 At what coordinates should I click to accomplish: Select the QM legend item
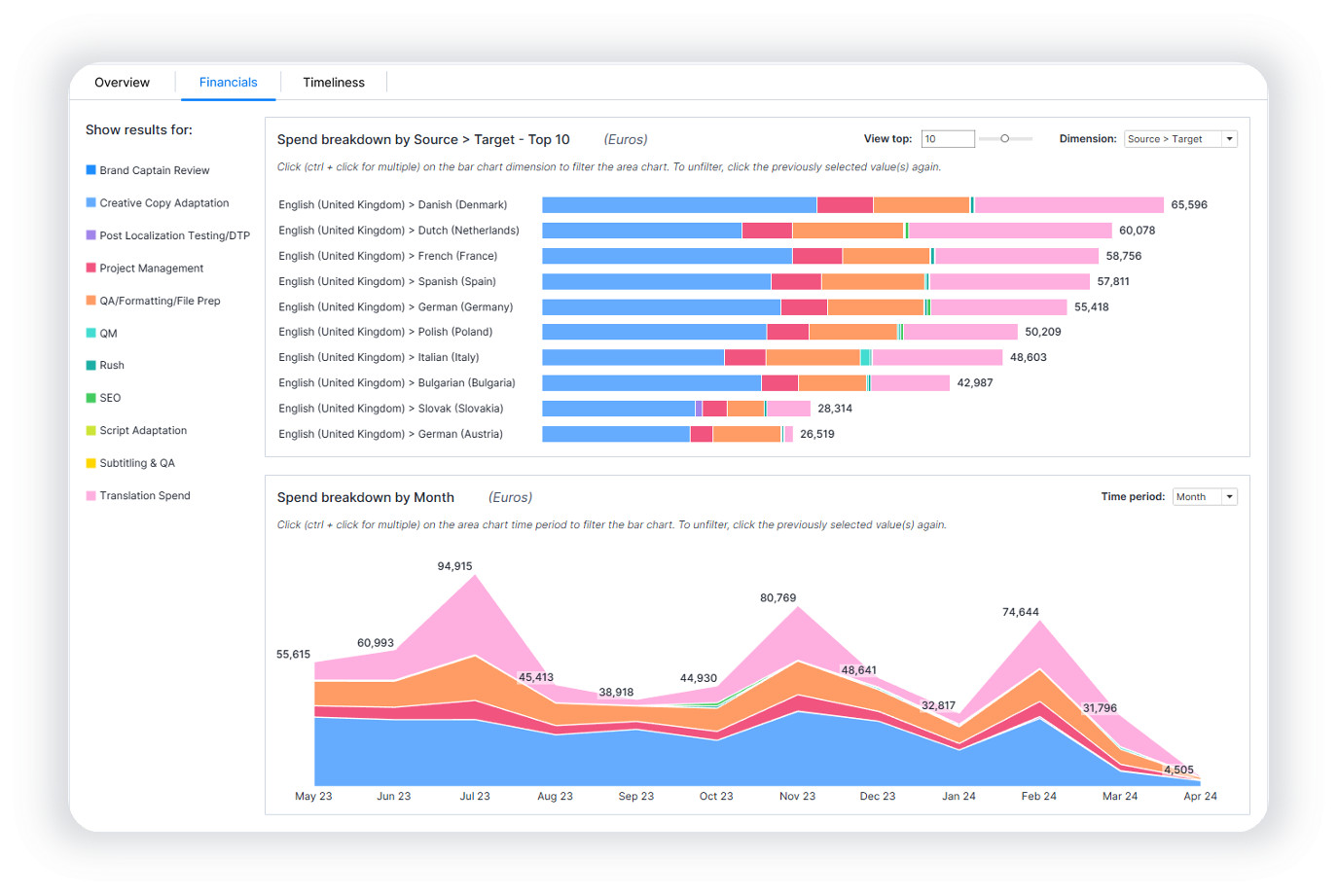[x=108, y=334]
